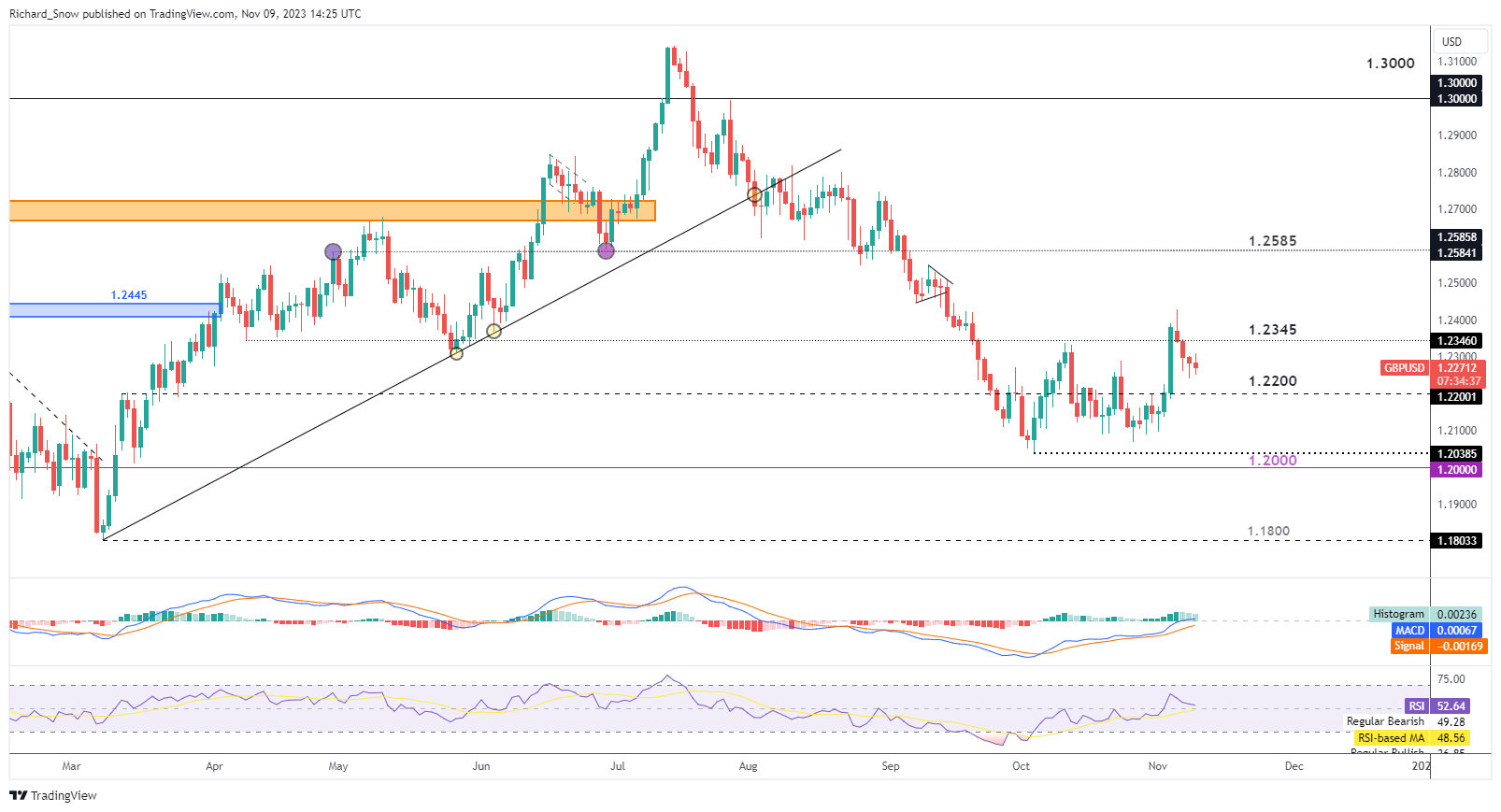The width and height of the screenshot is (1501, 812).
Task: Select the purple RSI value label
Action: tap(1417, 706)
